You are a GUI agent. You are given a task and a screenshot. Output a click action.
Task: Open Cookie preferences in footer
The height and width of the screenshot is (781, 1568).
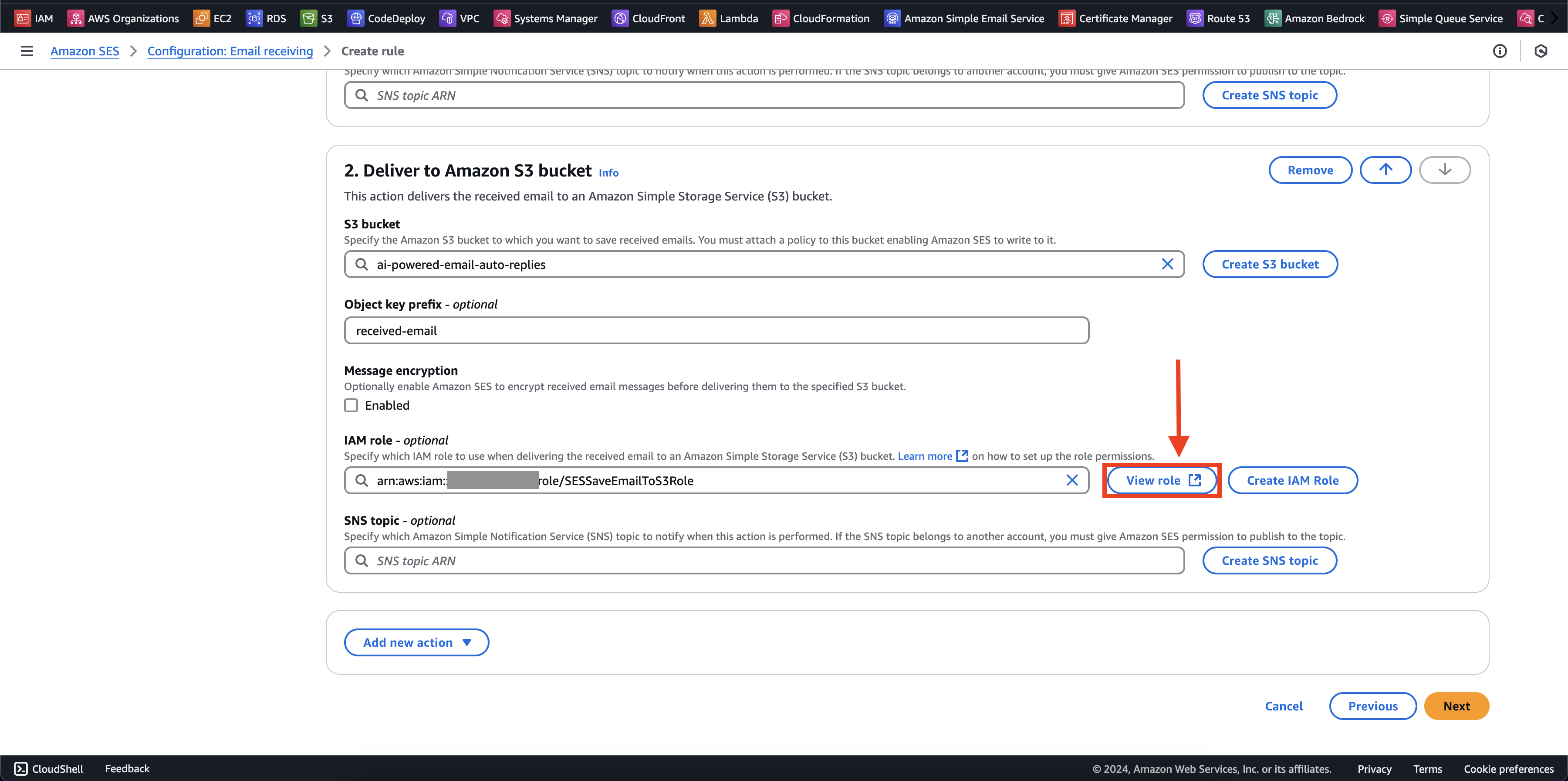pos(1508,769)
